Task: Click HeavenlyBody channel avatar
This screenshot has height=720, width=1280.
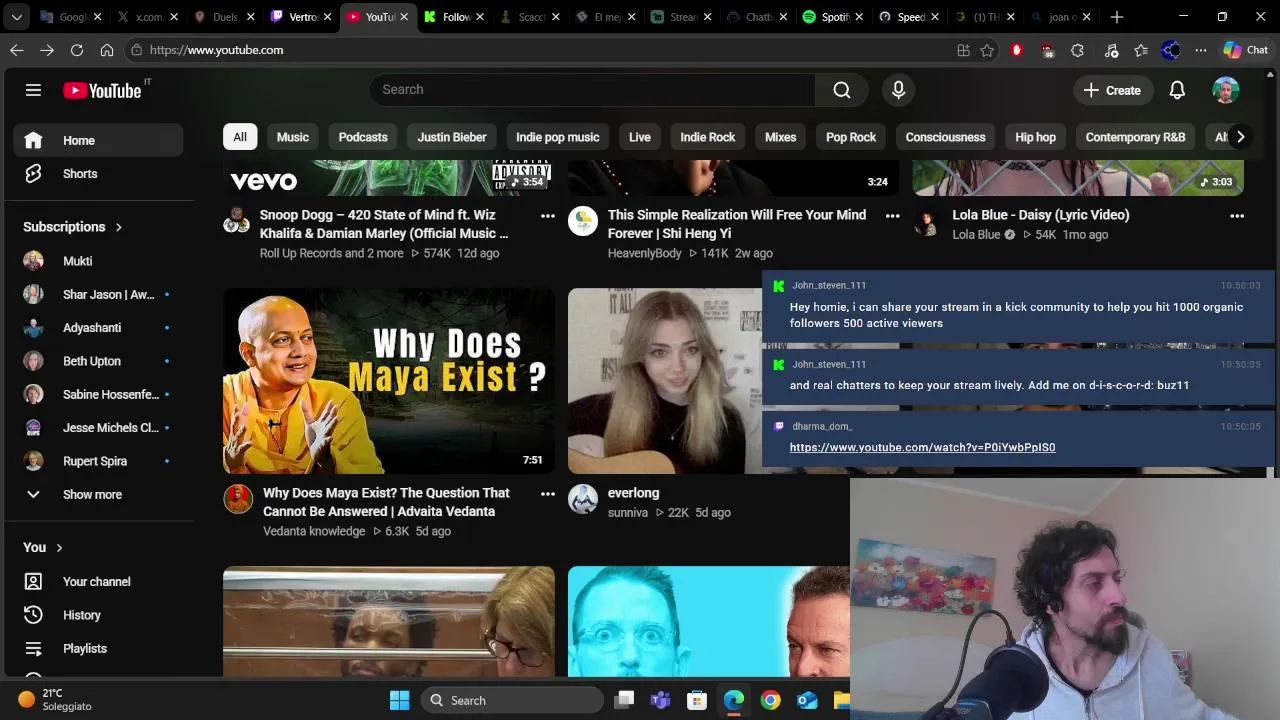Action: (x=583, y=221)
